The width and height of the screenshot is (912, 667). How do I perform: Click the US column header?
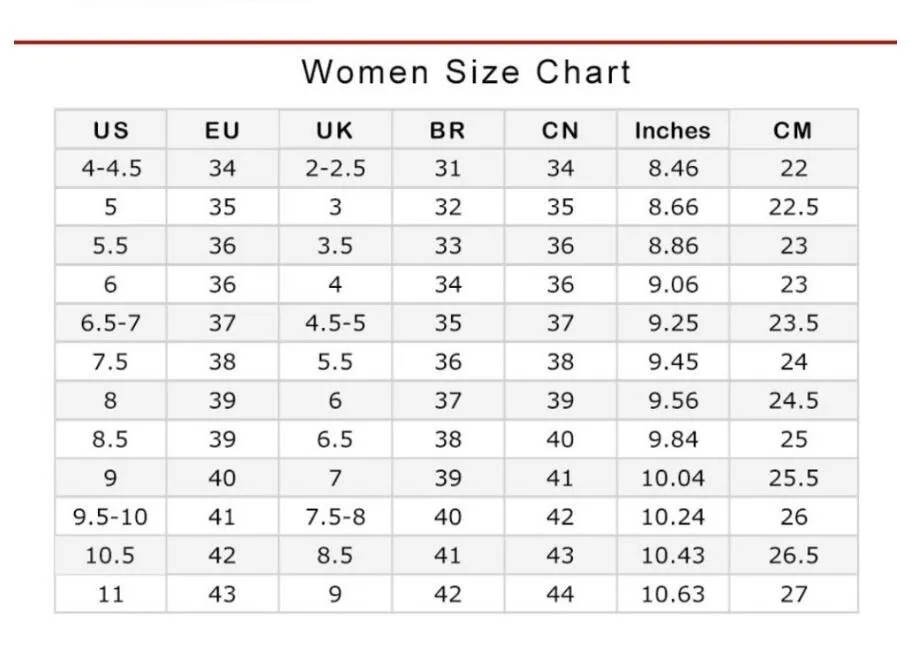tap(111, 130)
